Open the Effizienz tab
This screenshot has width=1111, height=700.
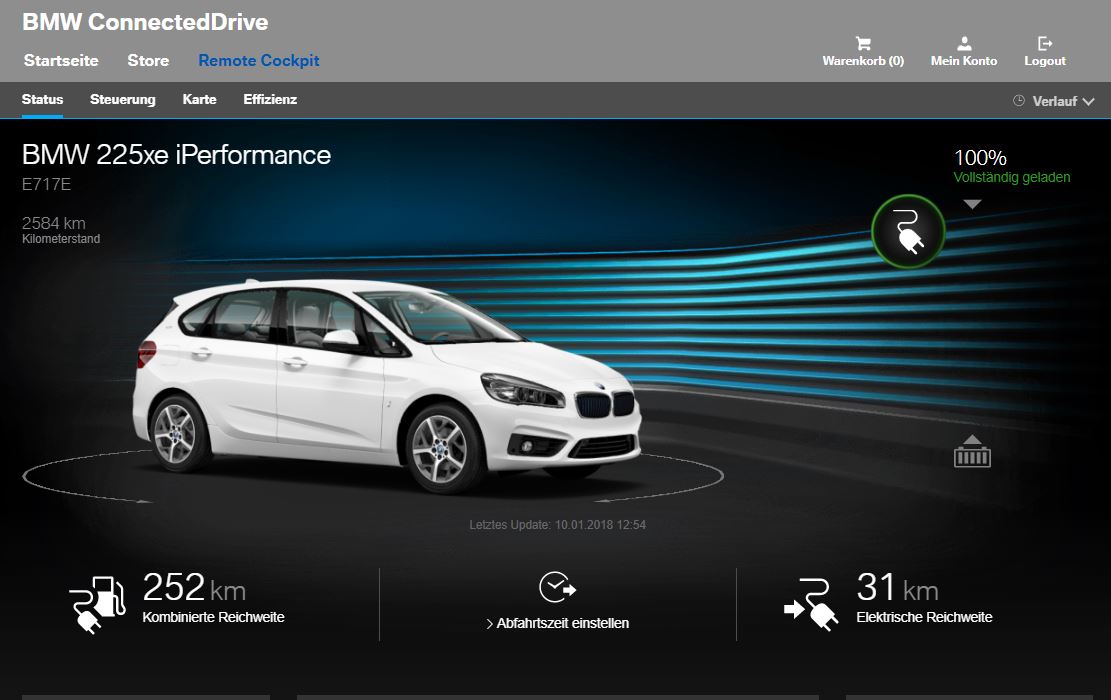270,99
